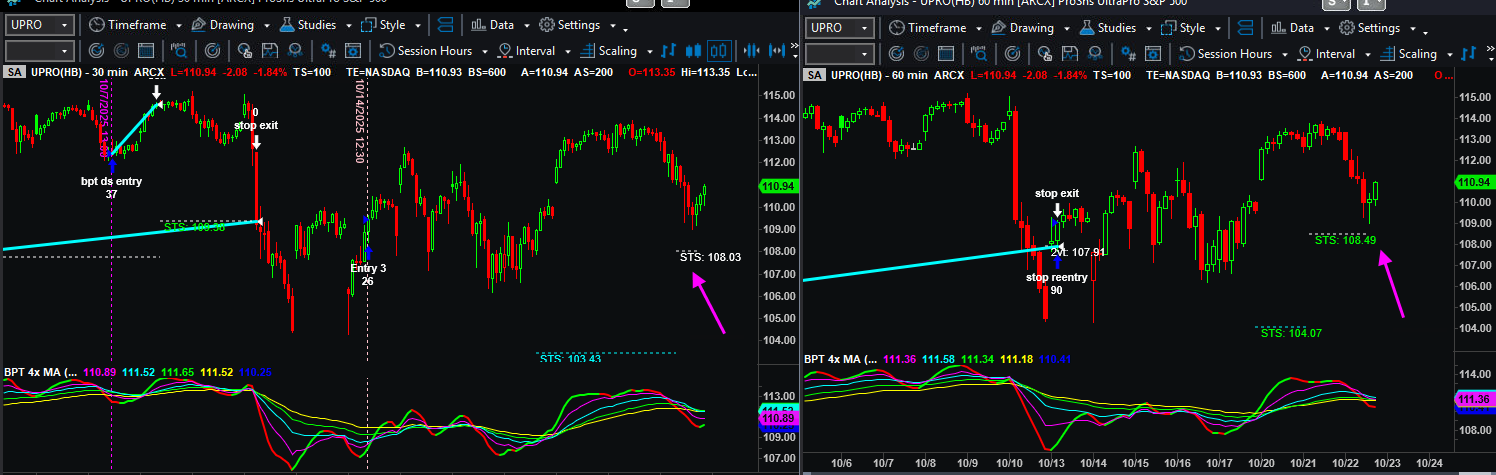Switch to solid candlestick chart type in left chart
Screen dimensions: 1496x475
click(694, 51)
